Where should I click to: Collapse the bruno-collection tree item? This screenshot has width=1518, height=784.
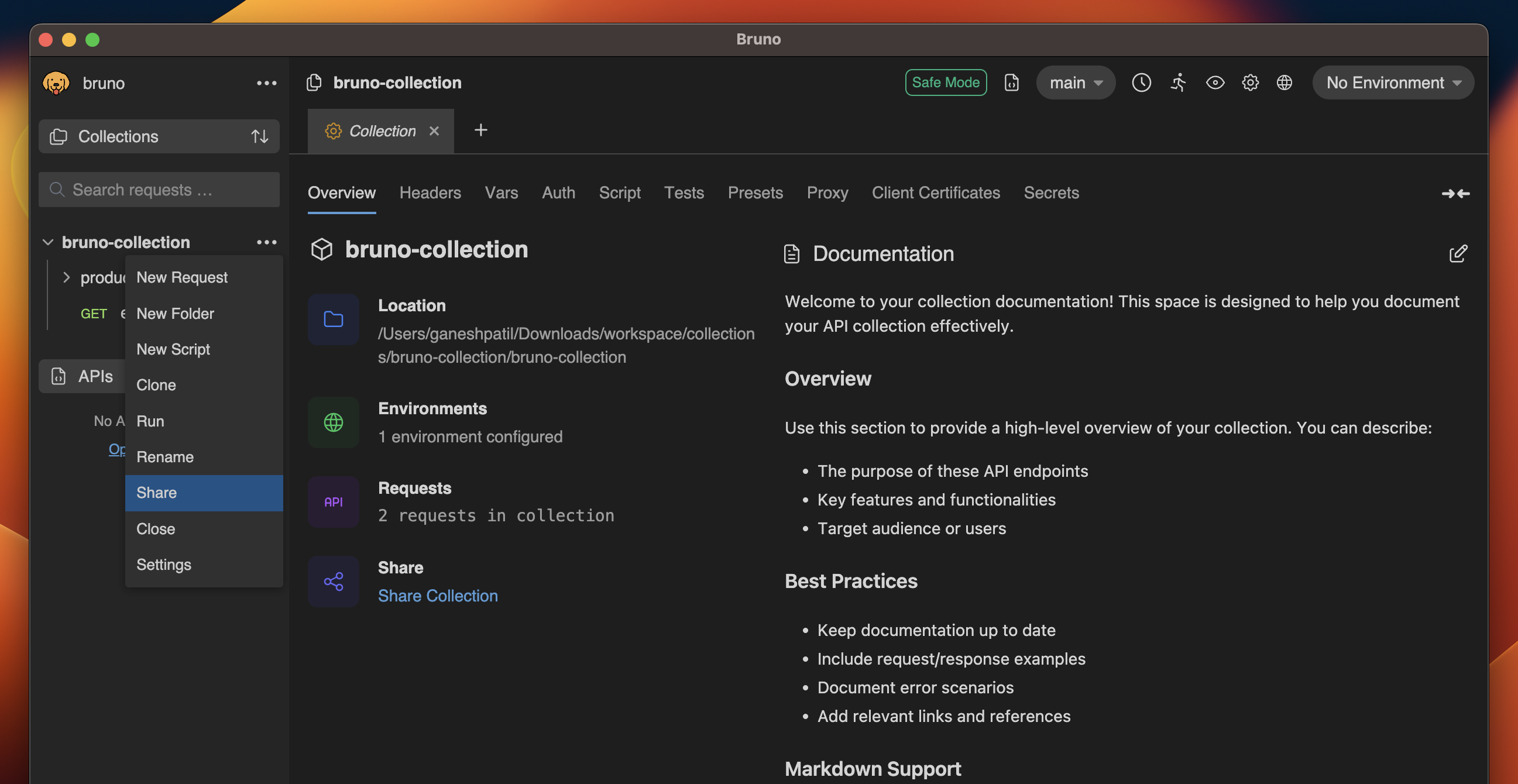tap(47, 242)
